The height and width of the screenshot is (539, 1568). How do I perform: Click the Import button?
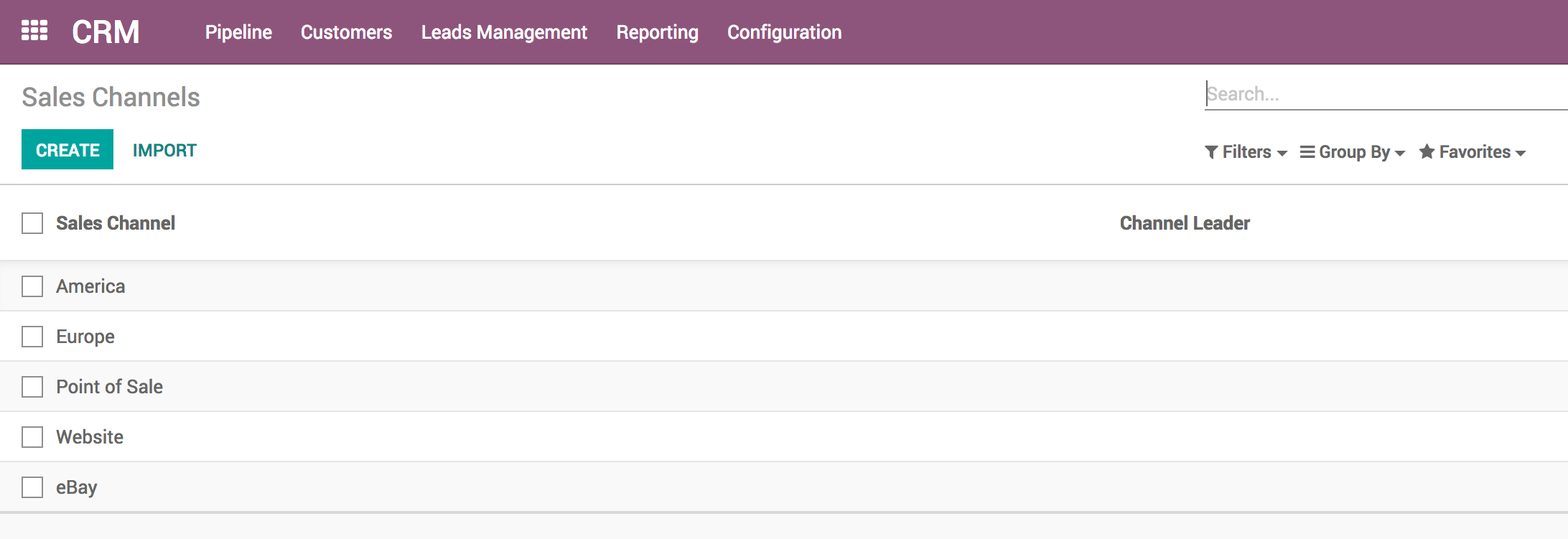click(x=164, y=150)
